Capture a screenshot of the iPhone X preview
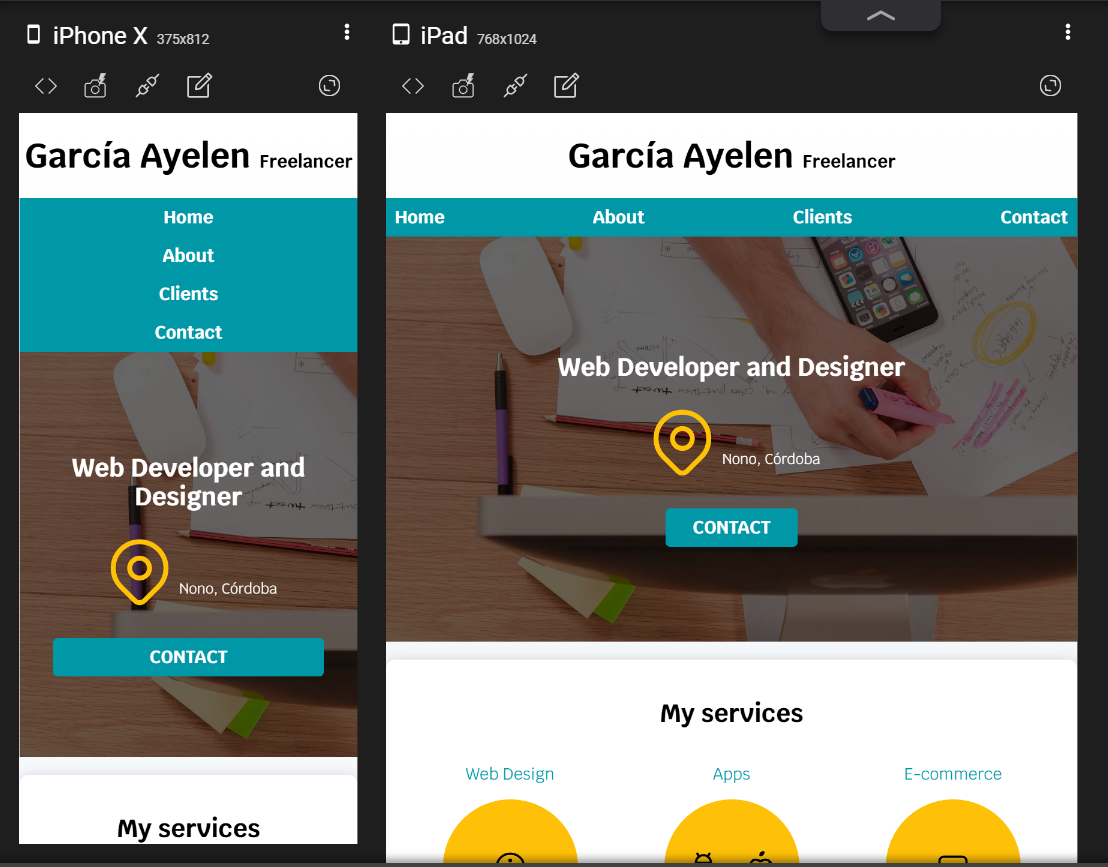 point(95,86)
